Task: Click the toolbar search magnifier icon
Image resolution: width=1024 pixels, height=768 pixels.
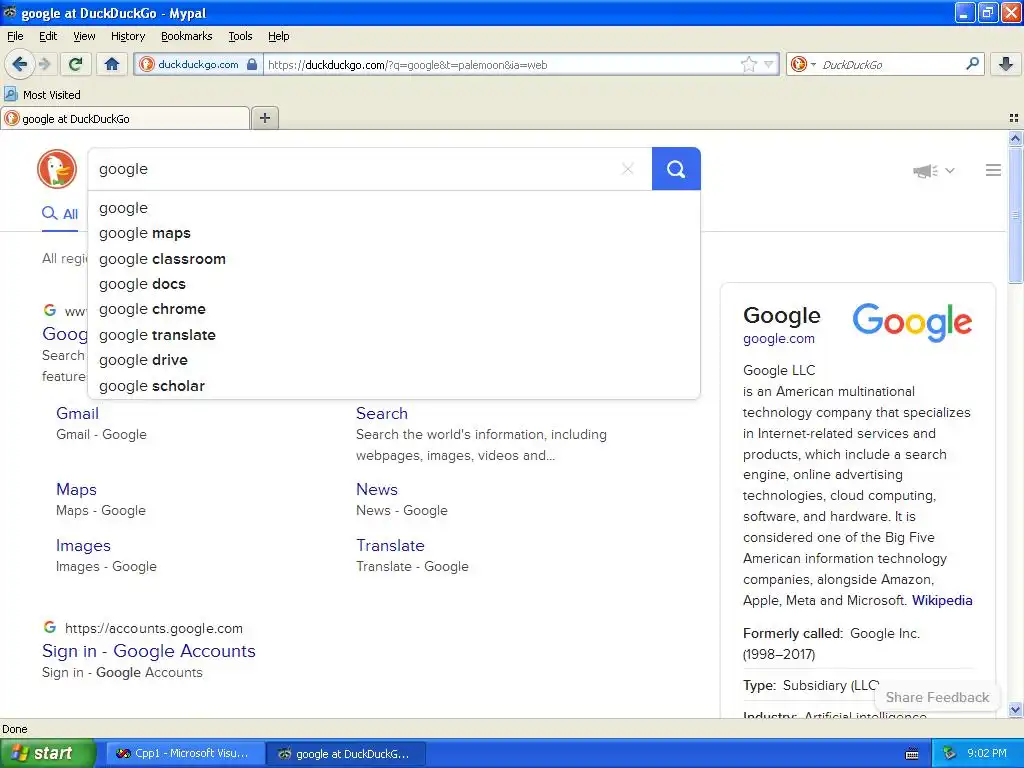Action: 972,63
